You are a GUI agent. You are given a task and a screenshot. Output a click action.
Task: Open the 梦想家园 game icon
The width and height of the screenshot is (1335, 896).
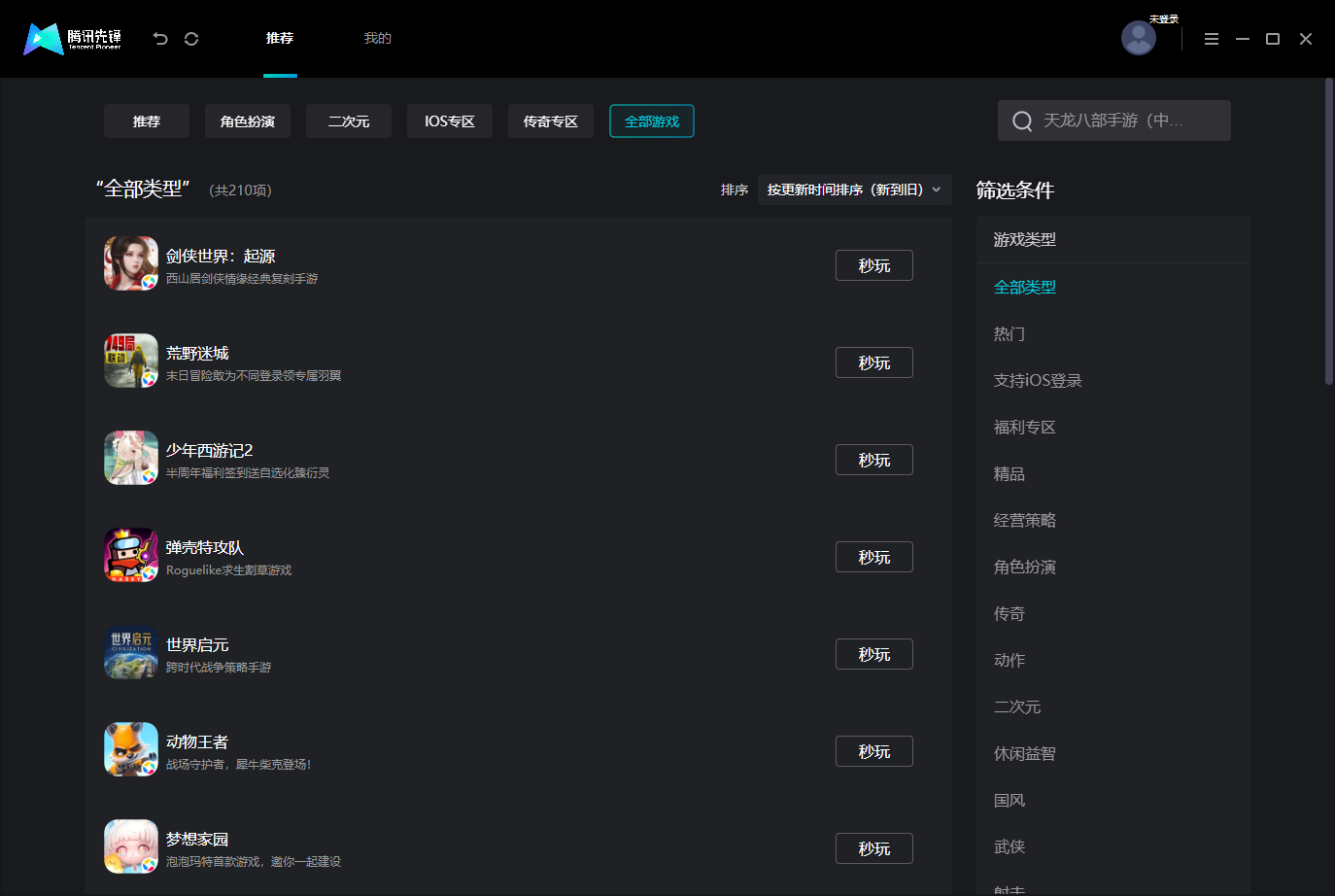click(131, 846)
